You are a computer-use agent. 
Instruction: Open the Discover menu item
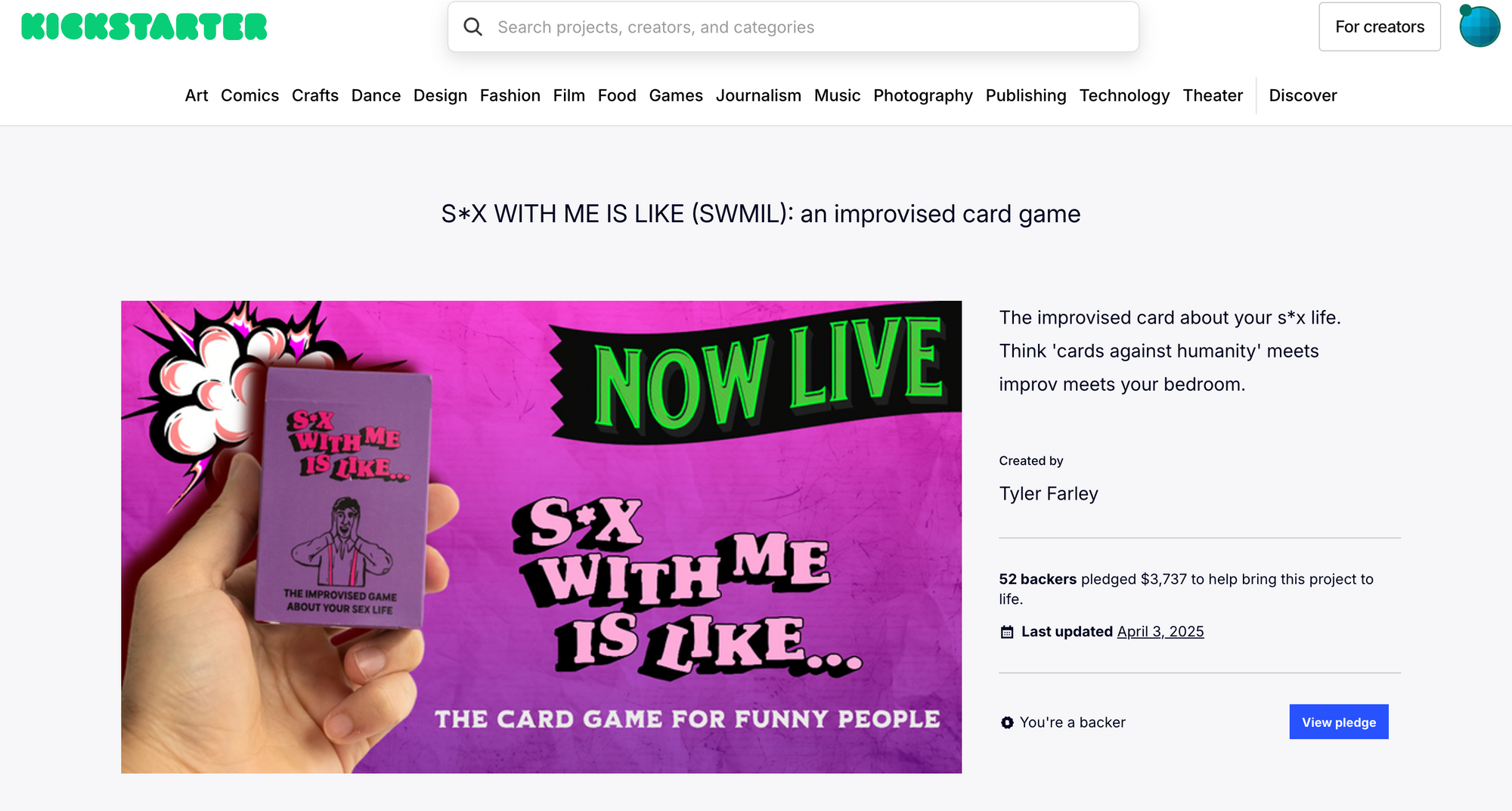1303,95
